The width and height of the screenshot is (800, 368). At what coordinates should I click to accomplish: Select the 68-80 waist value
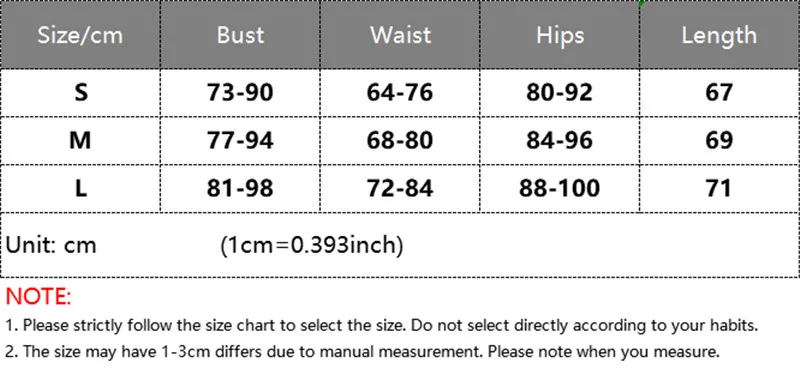(x=400, y=140)
